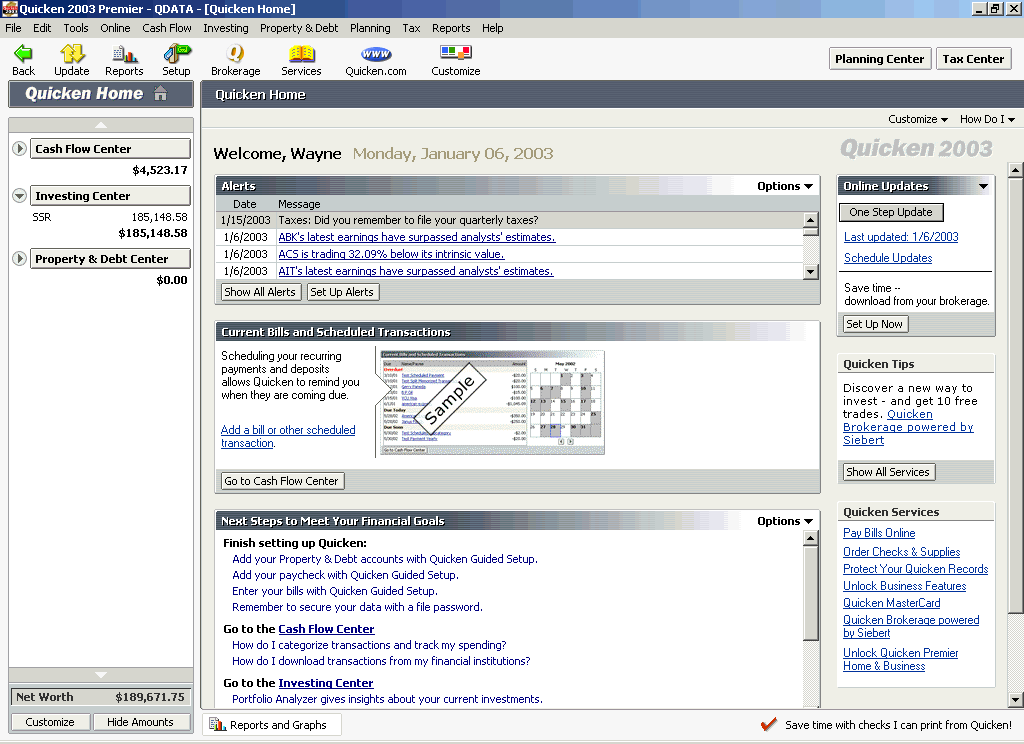The width and height of the screenshot is (1024, 744).
Task: Click the Schedule Updates link
Action: (888, 258)
